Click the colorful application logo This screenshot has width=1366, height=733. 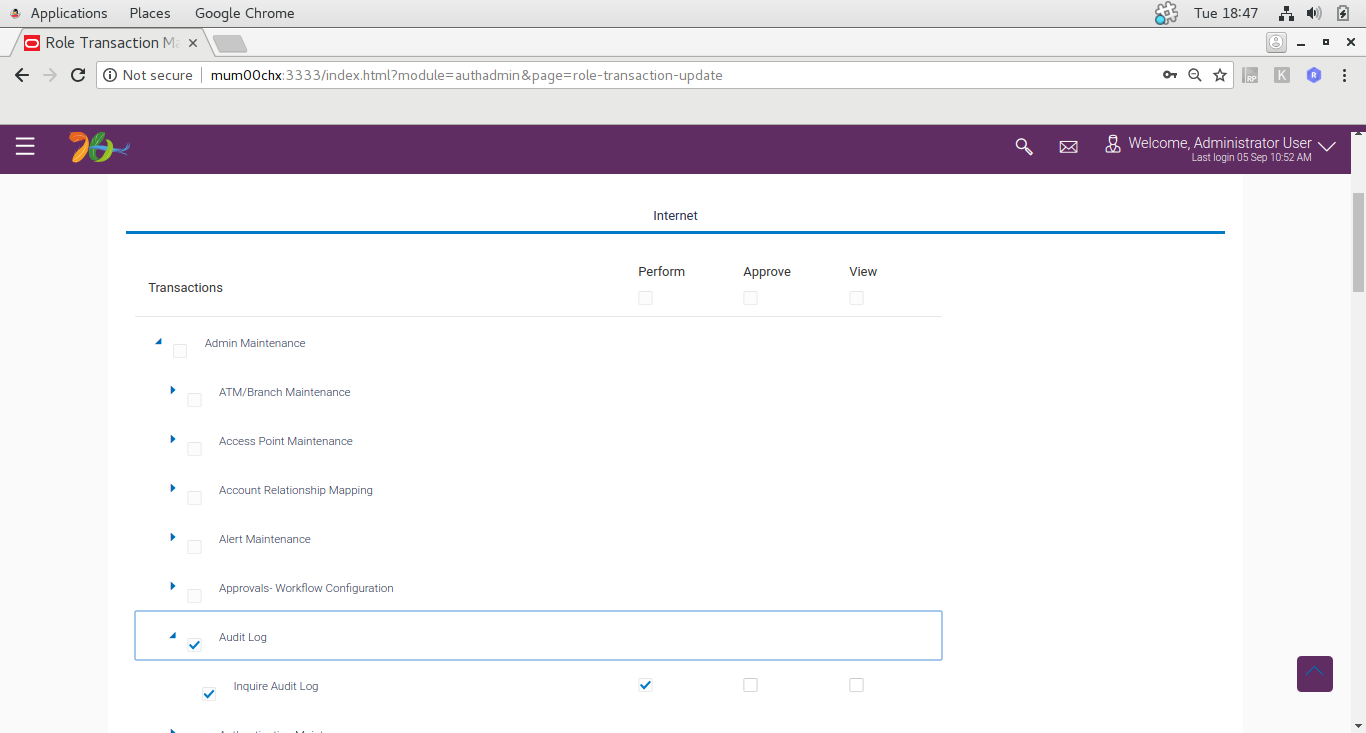(99, 148)
